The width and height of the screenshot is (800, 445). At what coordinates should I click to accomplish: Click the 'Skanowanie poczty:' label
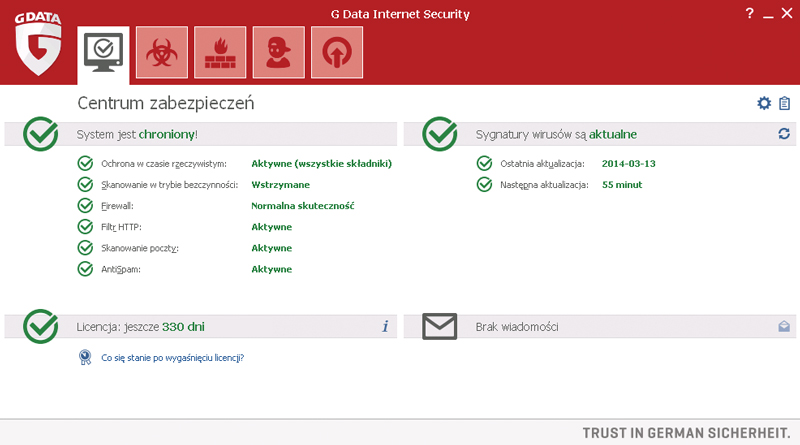point(140,248)
